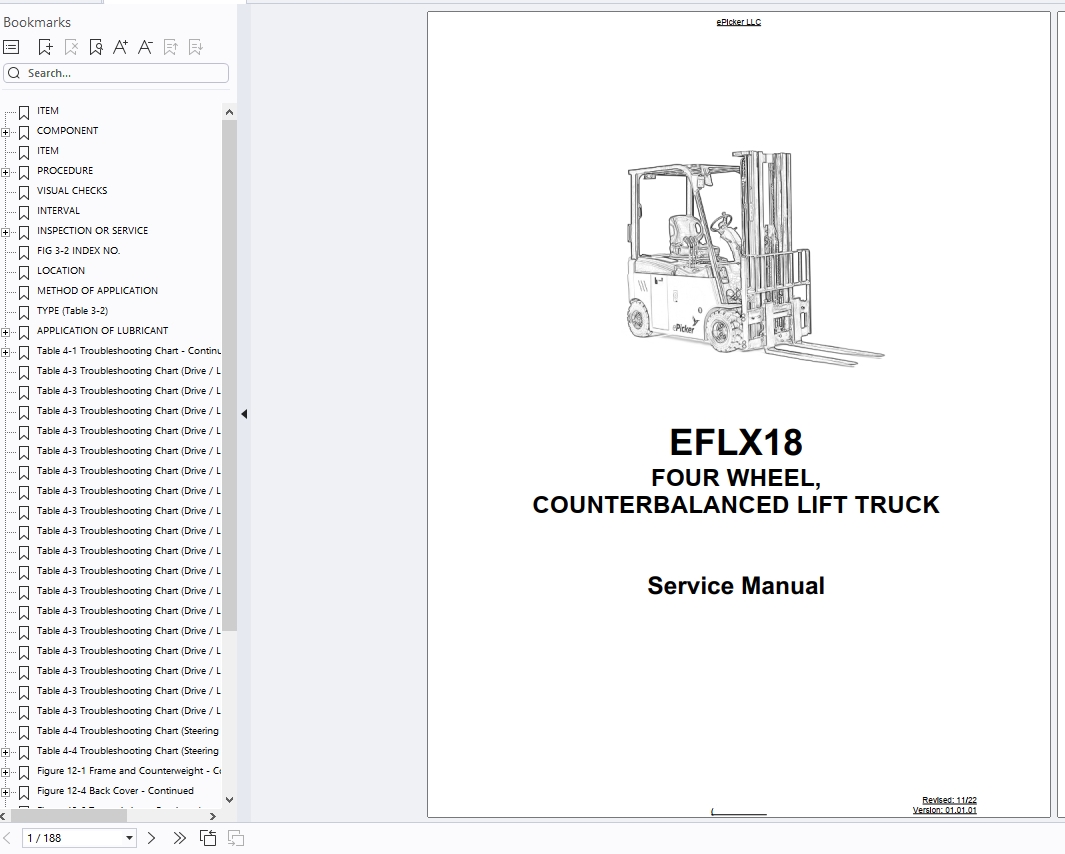Go to the next page arrow
Screen dimensions: 1065x854
point(151,838)
